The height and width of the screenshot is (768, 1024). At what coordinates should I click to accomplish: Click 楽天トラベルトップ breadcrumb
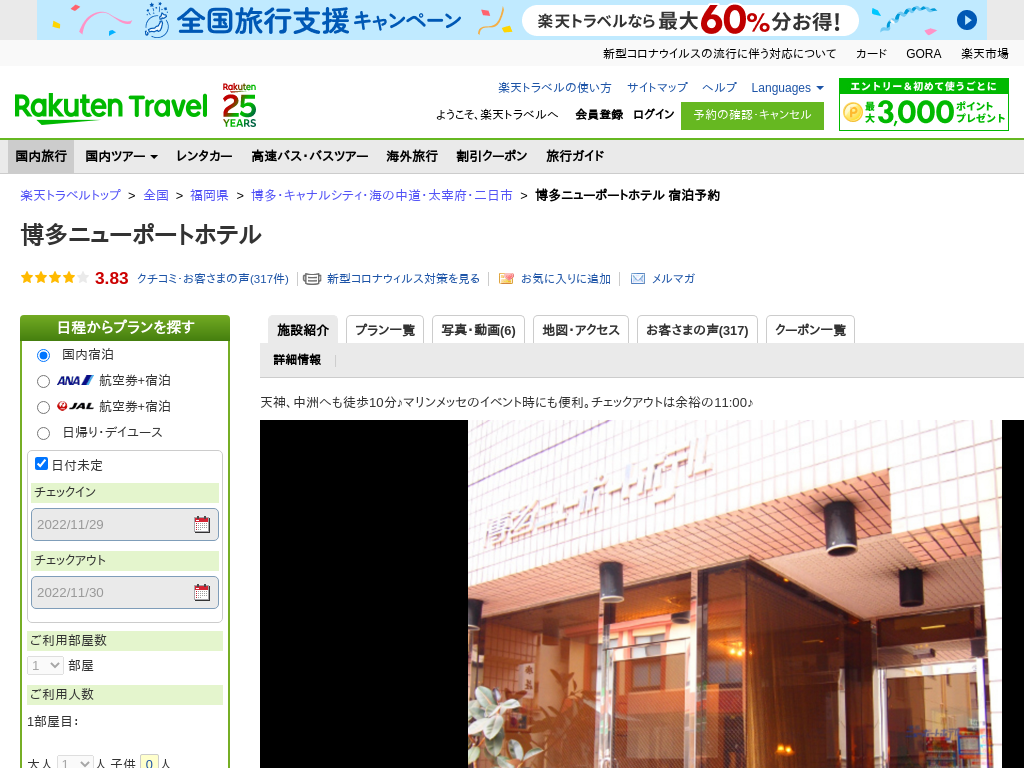pyautogui.click(x=71, y=195)
